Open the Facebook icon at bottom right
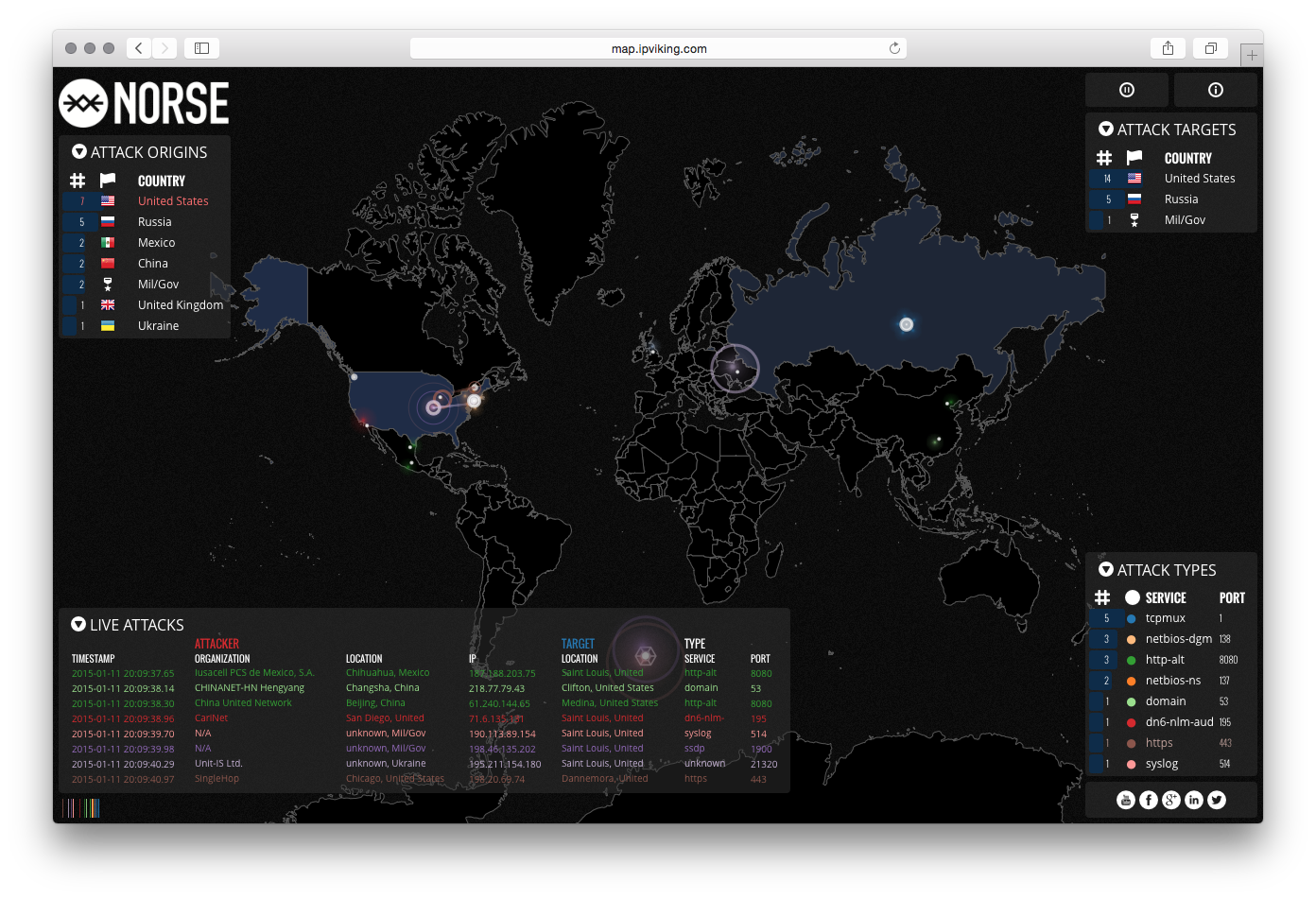Viewport: 1316px width, 899px height. pyautogui.click(x=1148, y=799)
